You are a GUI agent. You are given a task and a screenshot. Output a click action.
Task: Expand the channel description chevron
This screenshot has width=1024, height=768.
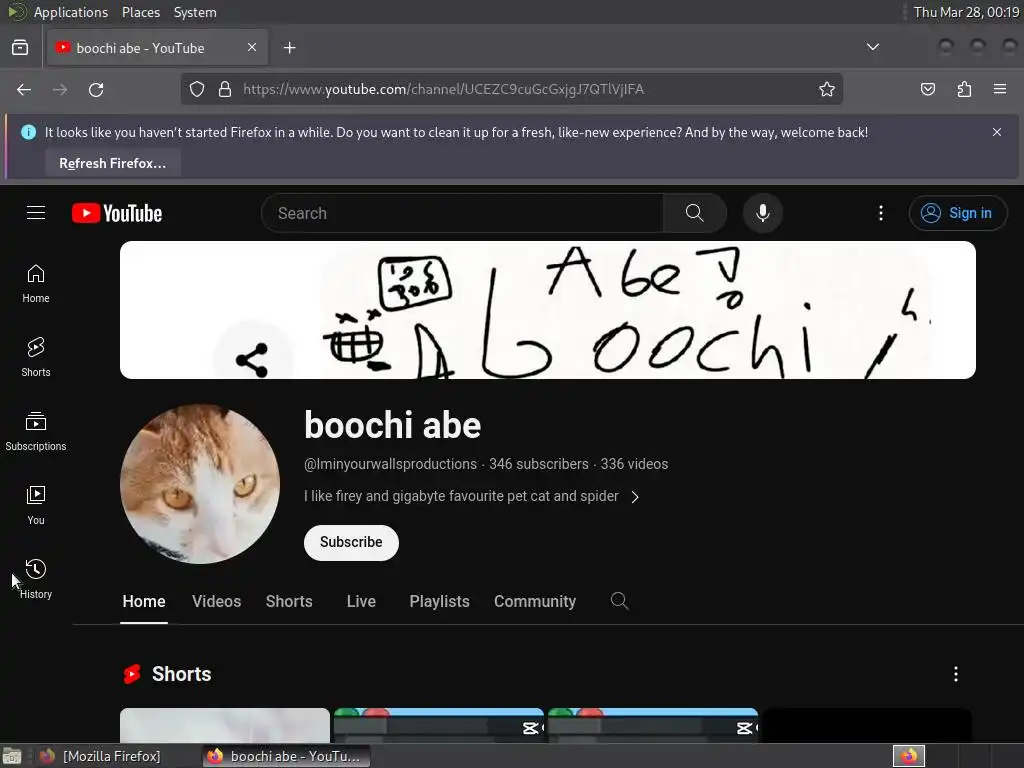[x=635, y=497]
